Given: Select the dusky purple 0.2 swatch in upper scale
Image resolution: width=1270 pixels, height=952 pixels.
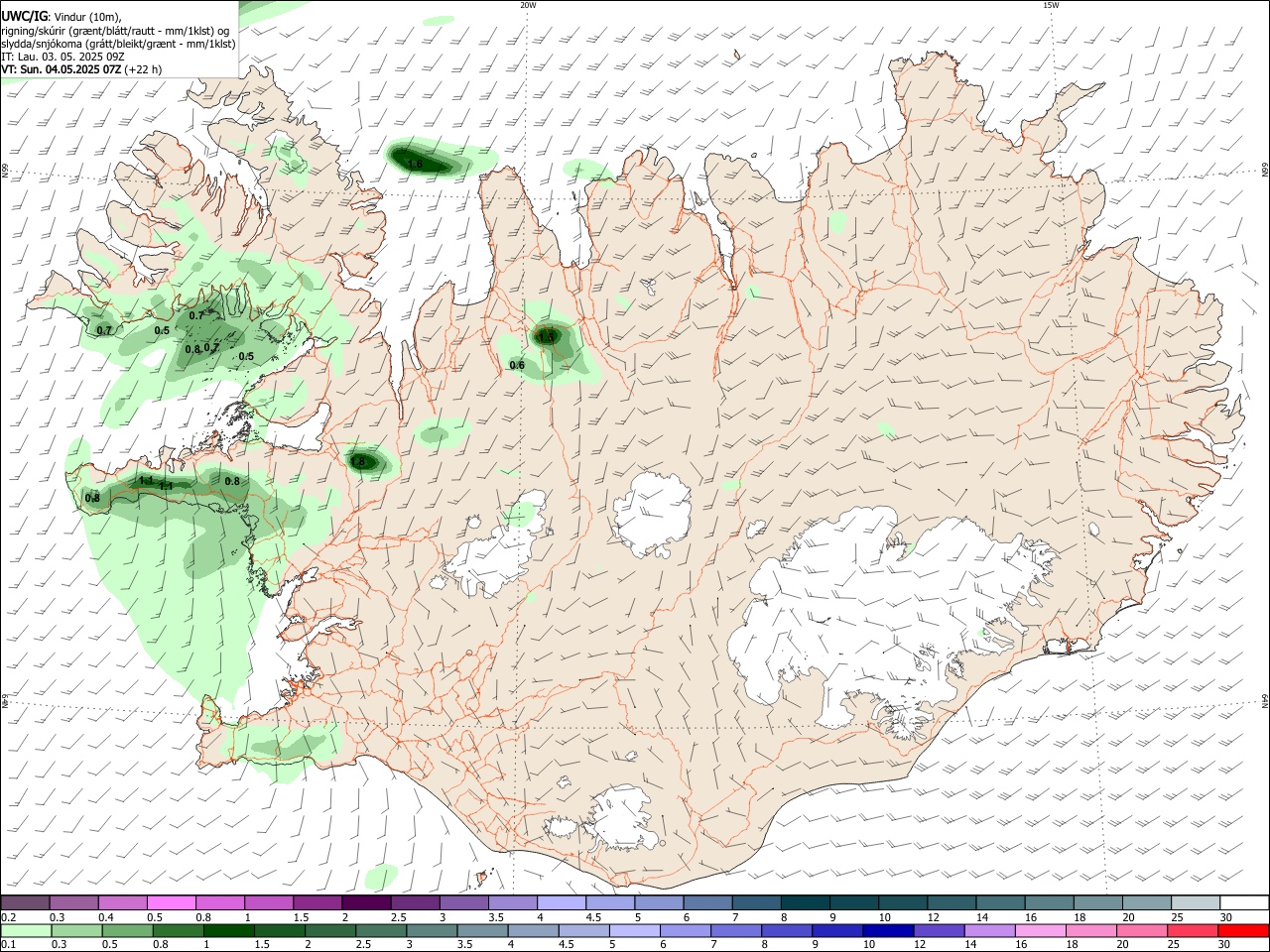Looking at the screenshot, I should pyautogui.click(x=26, y=902).
